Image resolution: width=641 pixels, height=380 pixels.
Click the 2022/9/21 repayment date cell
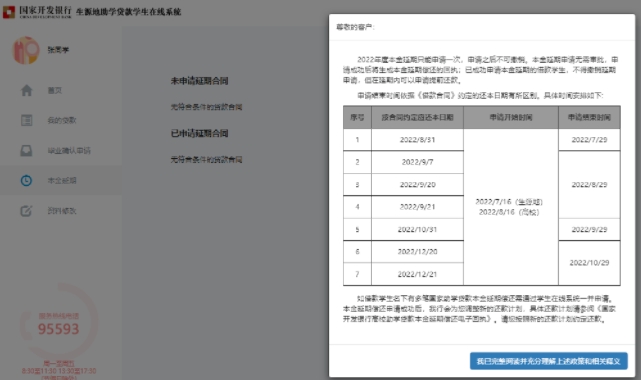click(417, 207)
